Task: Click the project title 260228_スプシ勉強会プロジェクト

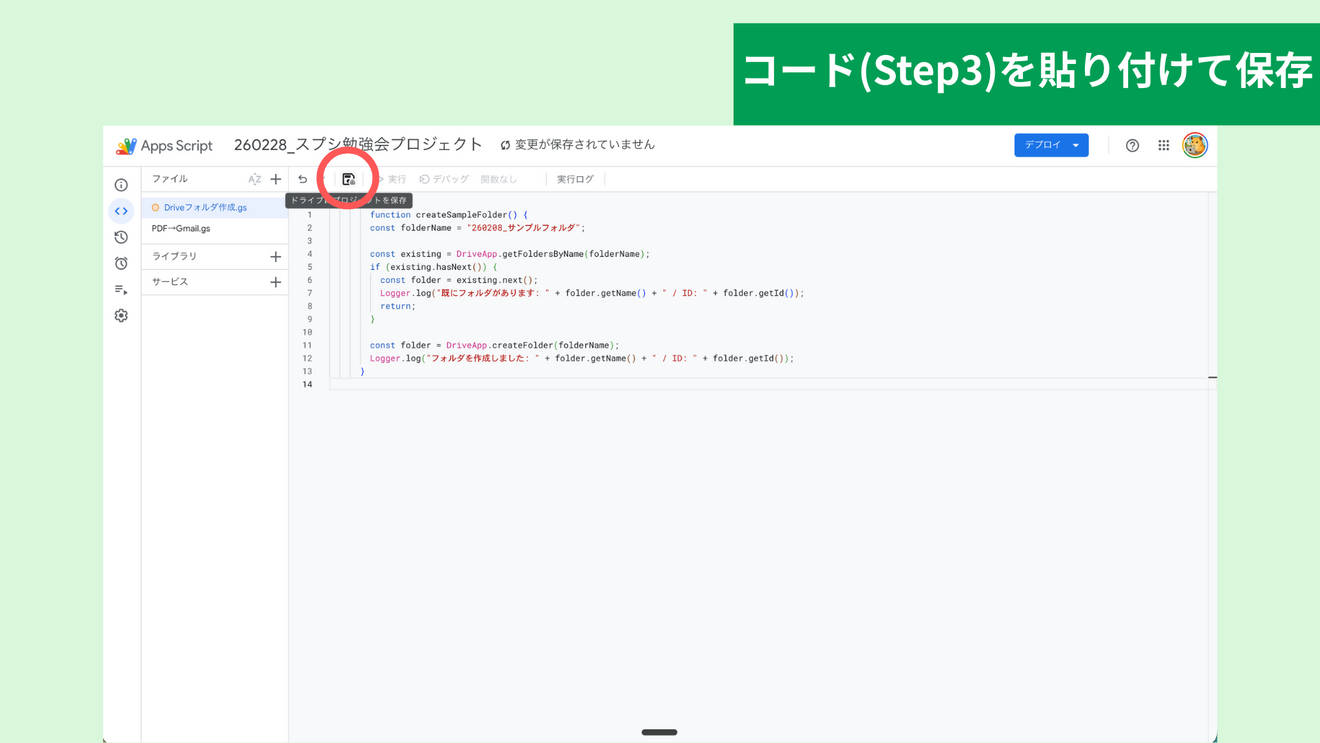Action: click(x=358, y=145)
